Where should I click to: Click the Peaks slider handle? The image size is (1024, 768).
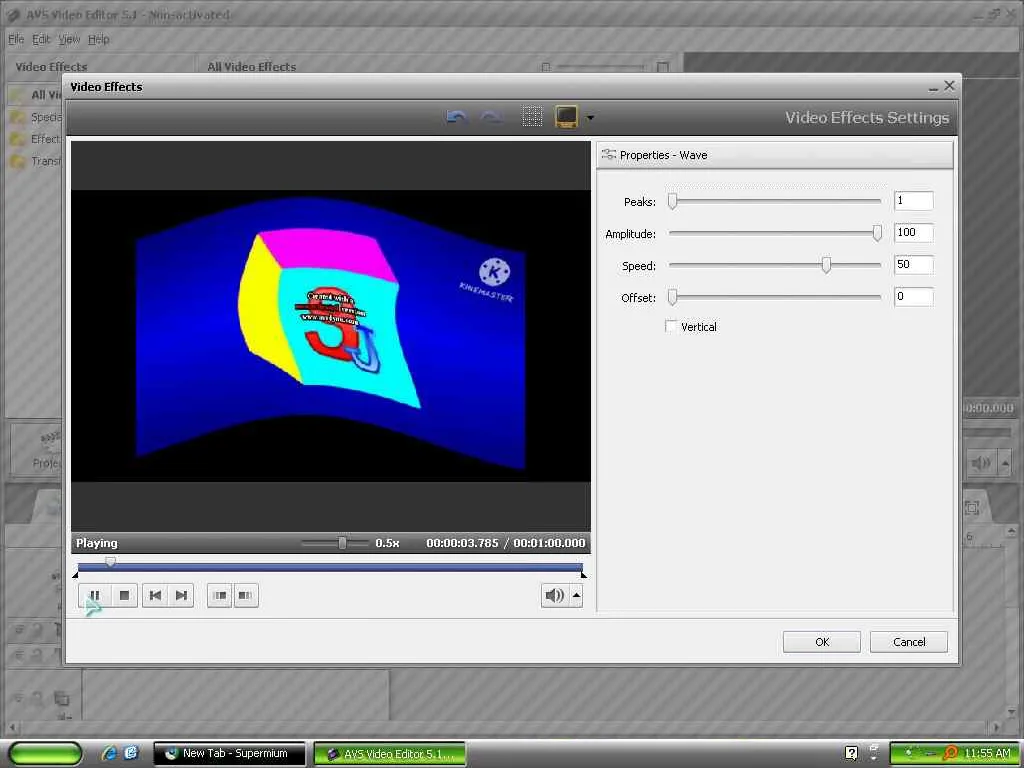pos(672,201)
